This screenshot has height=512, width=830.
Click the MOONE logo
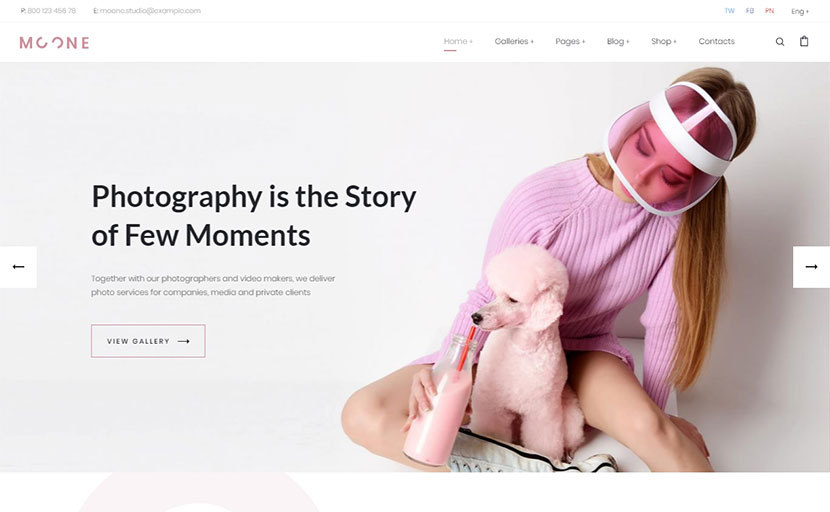point(54,43)
